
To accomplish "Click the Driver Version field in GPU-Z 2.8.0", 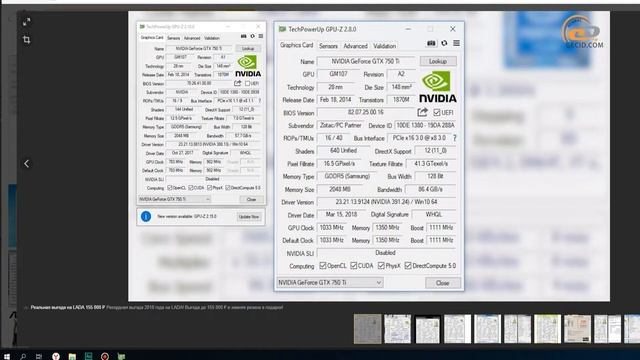I will pyautogui.click(x=386, y=202).
